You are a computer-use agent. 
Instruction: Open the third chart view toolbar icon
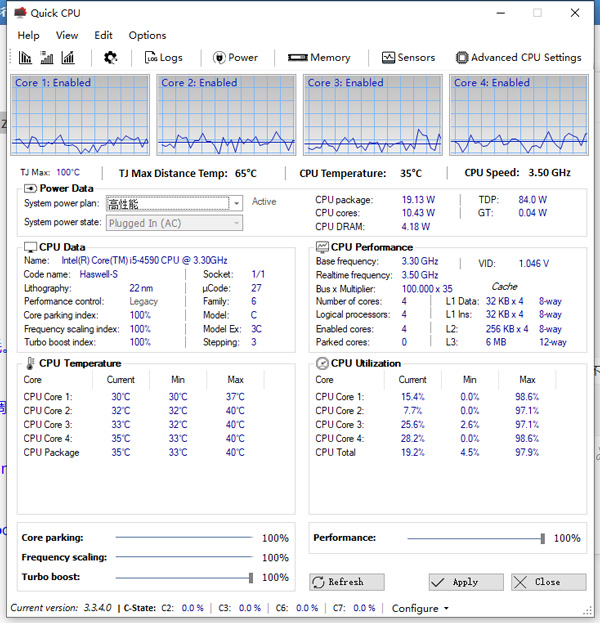tap(68, 58)
